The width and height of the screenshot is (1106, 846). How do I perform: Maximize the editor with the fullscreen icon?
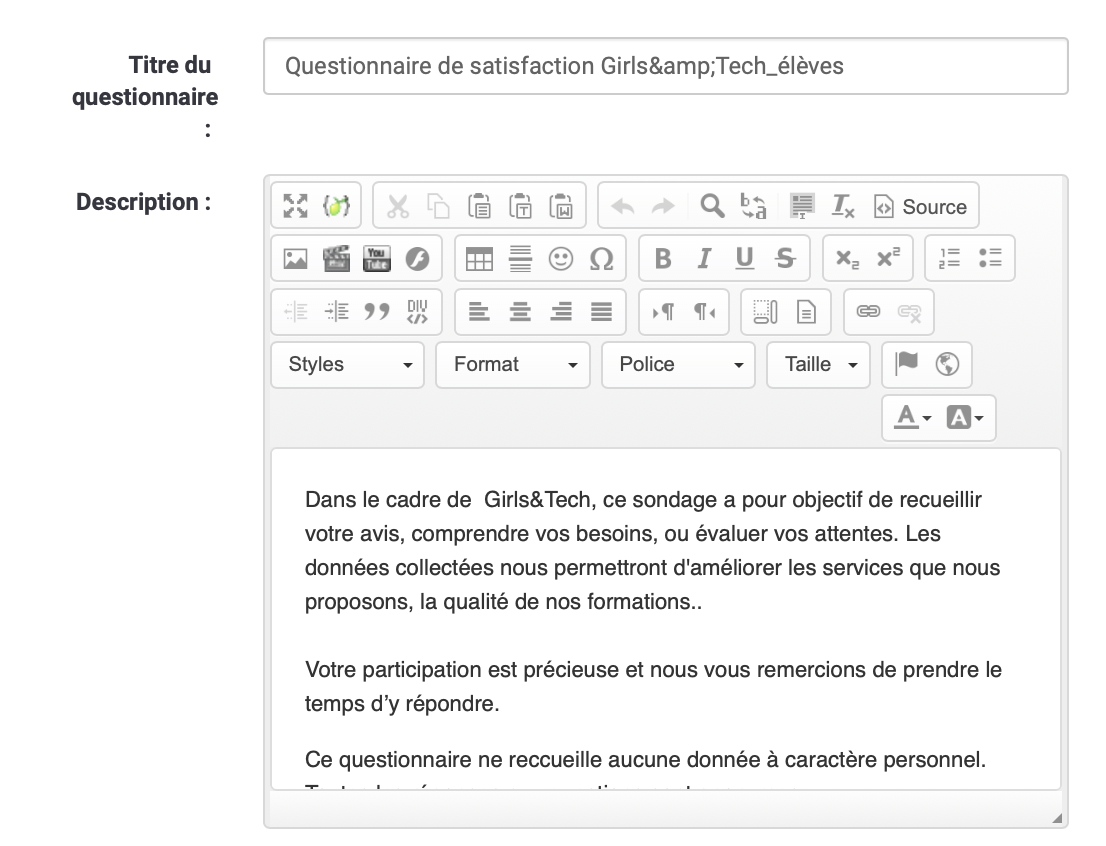coord(296,206)
